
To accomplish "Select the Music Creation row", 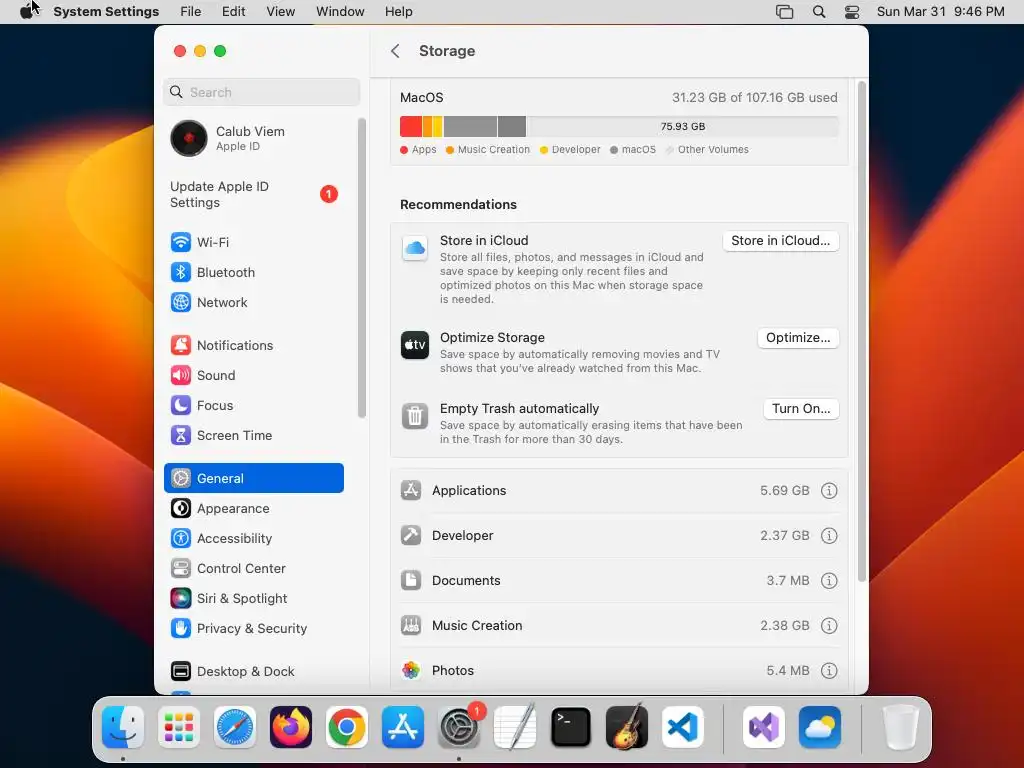I will pos(618,626).
